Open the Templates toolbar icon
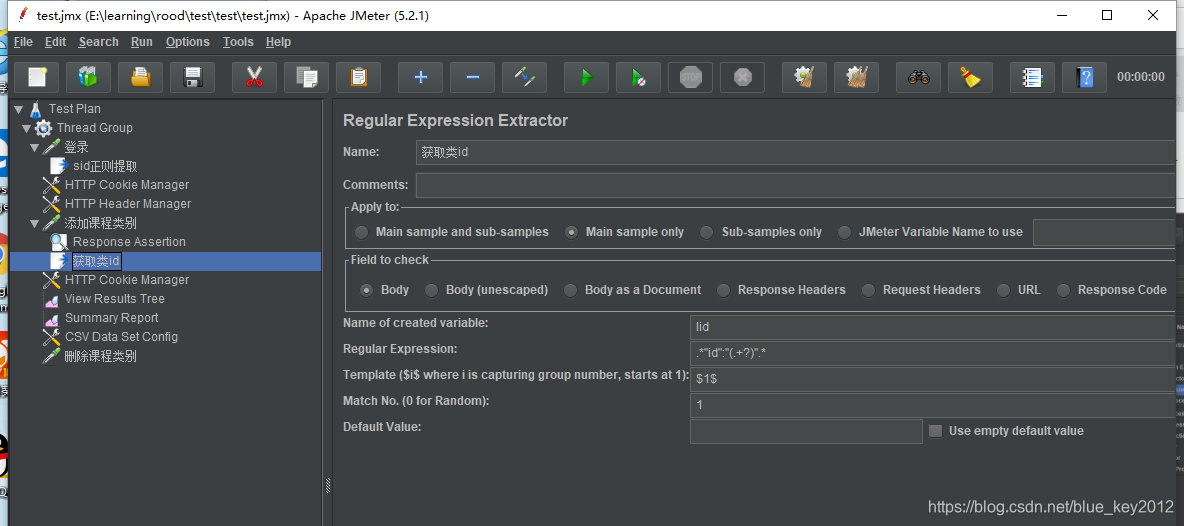The image size is (1184, 526). tap(88, 77)
